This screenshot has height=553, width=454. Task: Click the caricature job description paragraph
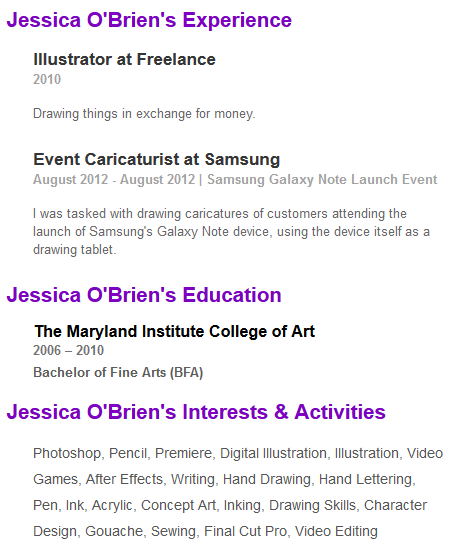click(231, 232)
